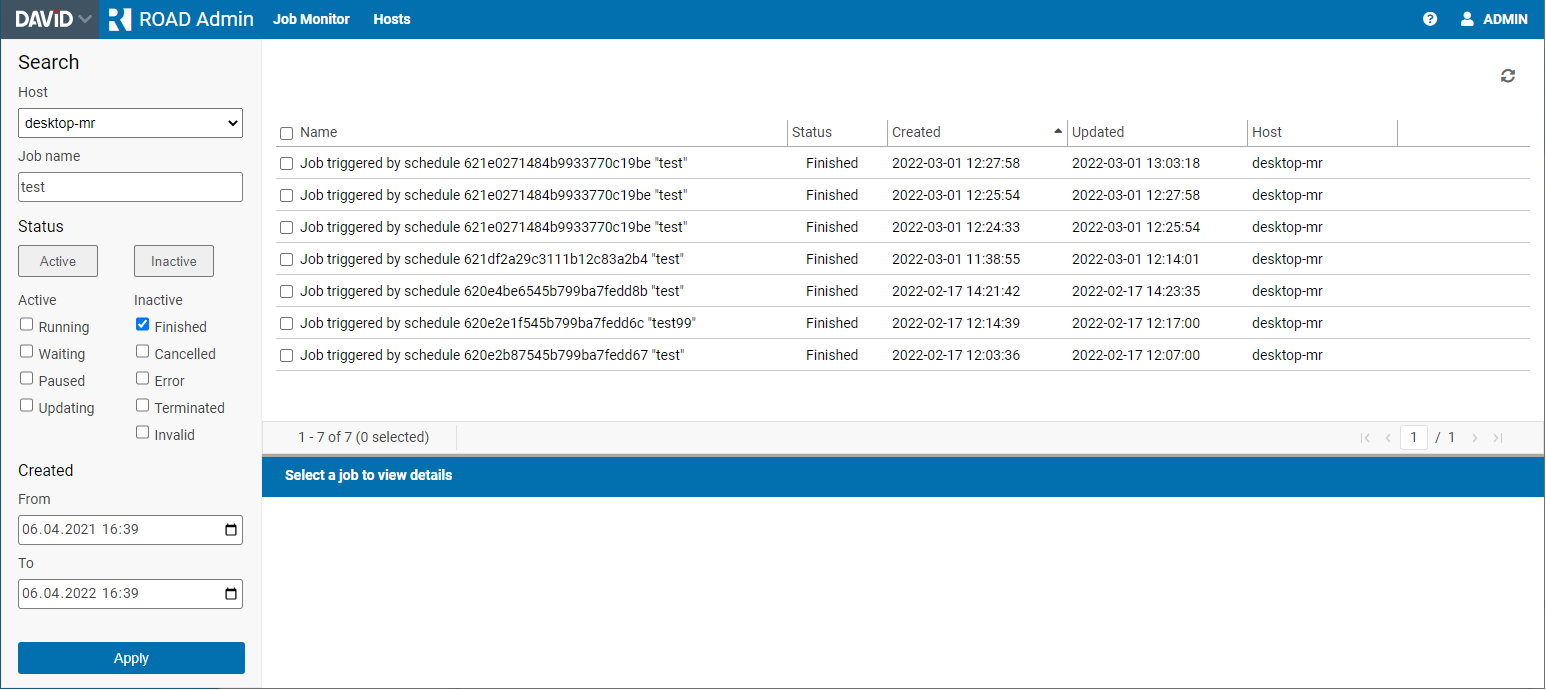1546x690 pixels.
Task: Expand the DAVID product dropdown chevron
Action: click(x=85, y=19)
